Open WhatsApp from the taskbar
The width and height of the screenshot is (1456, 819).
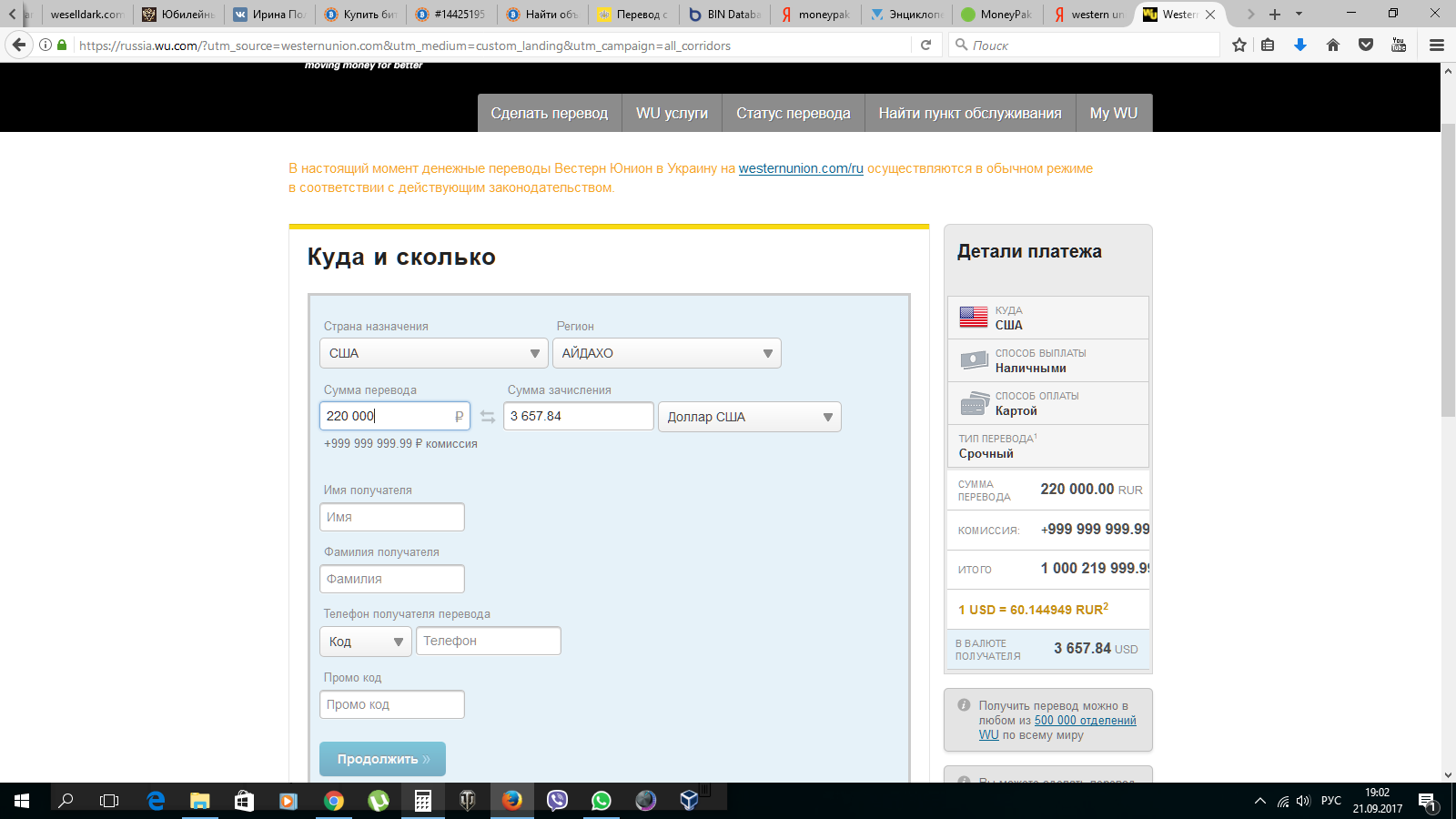(602, 801)
